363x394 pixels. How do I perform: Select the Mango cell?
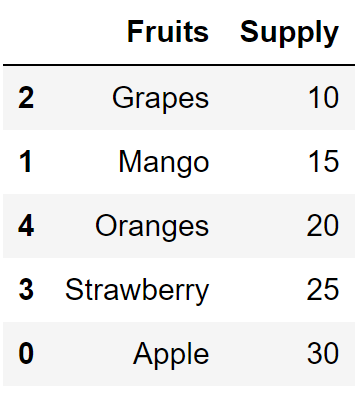164,162
